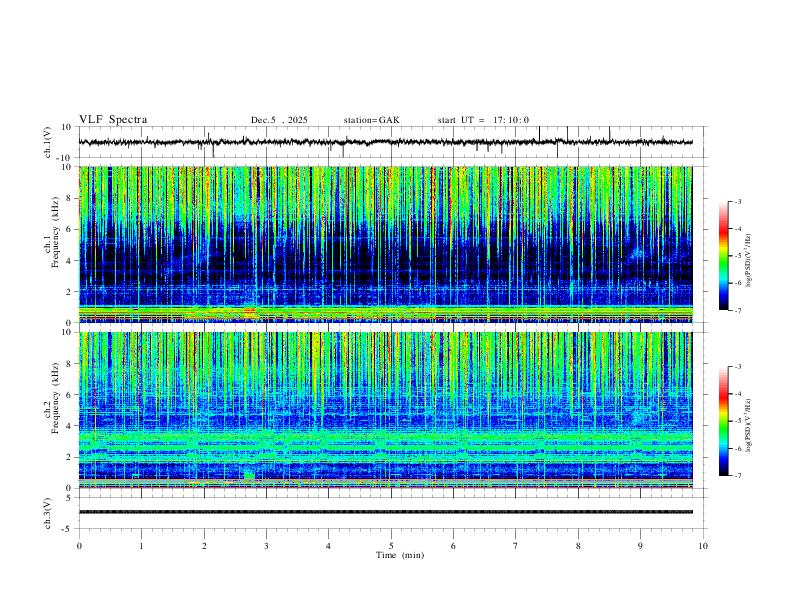Click time axis tick label "4" below ch.3
This screenshot has height=612, width=792.
[328, 546]
